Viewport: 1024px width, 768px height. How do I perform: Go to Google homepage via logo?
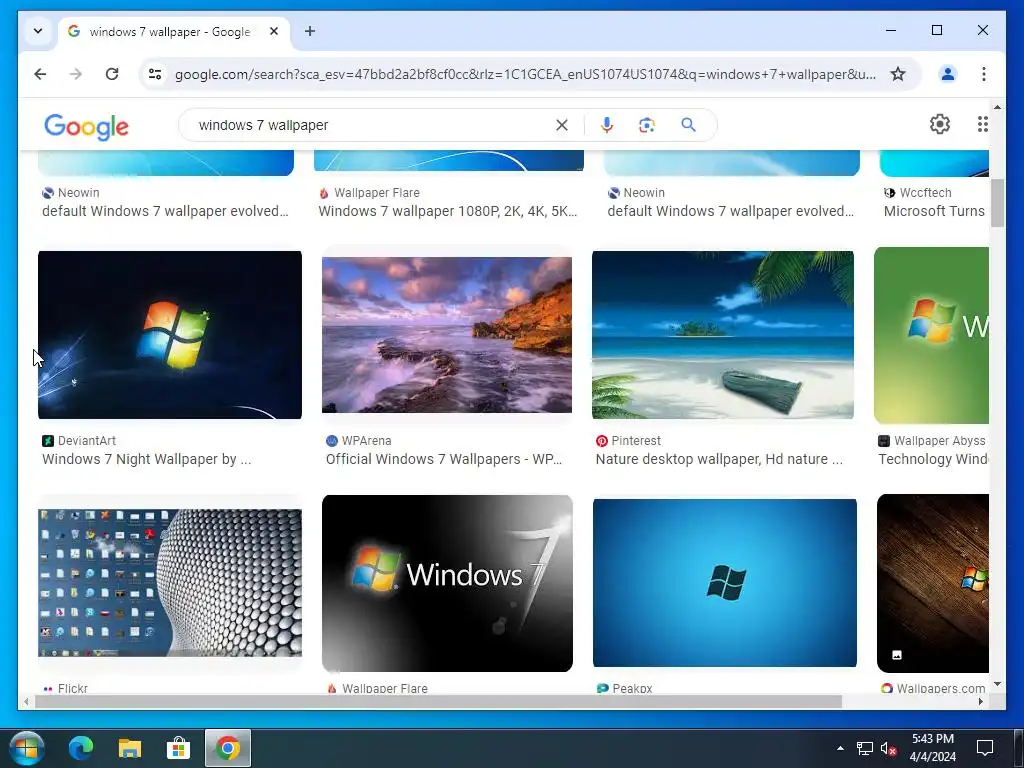tap(86, 127)
